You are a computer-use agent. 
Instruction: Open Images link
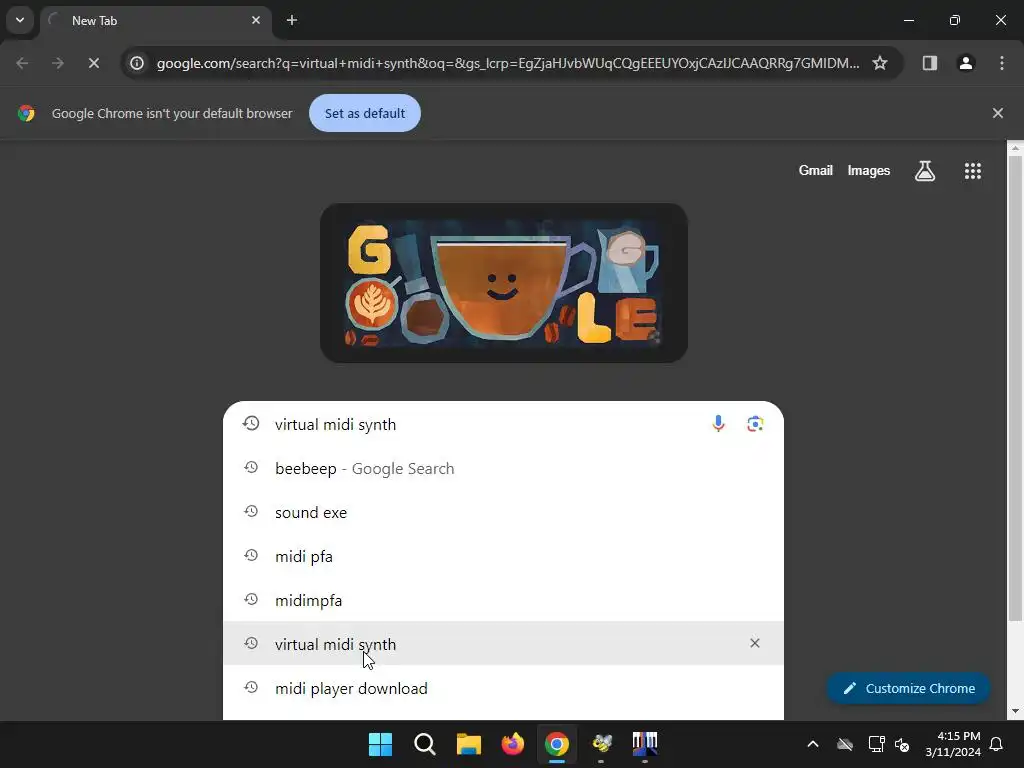tap(868, 170)
